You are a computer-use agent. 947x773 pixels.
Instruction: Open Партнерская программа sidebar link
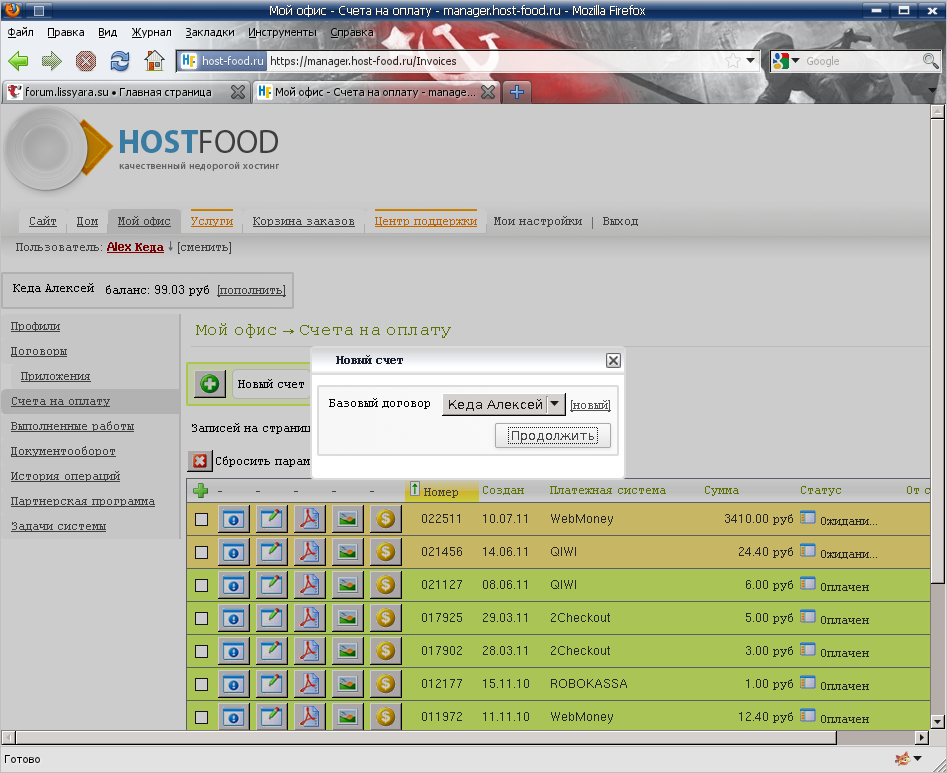point(83,501)
